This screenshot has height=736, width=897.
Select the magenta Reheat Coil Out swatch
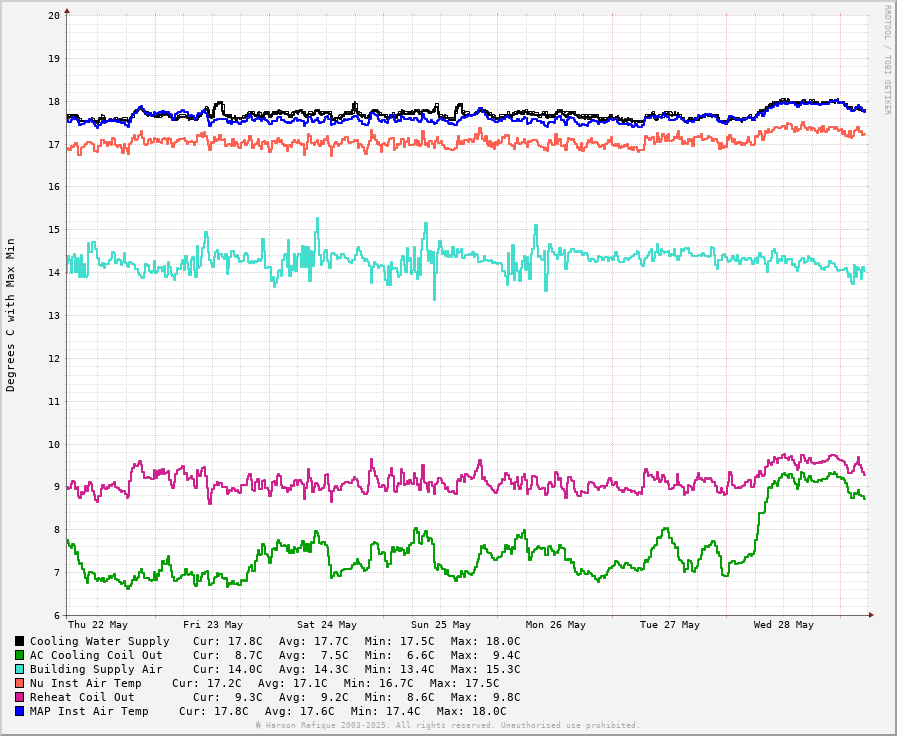pos(19,697)
